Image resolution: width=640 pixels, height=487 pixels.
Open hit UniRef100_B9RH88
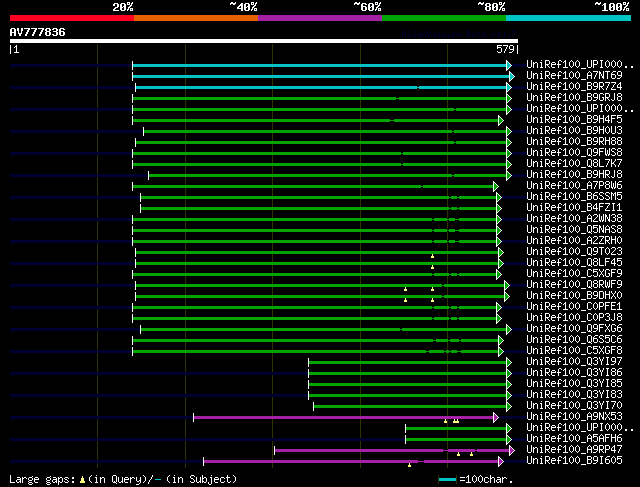574,142
